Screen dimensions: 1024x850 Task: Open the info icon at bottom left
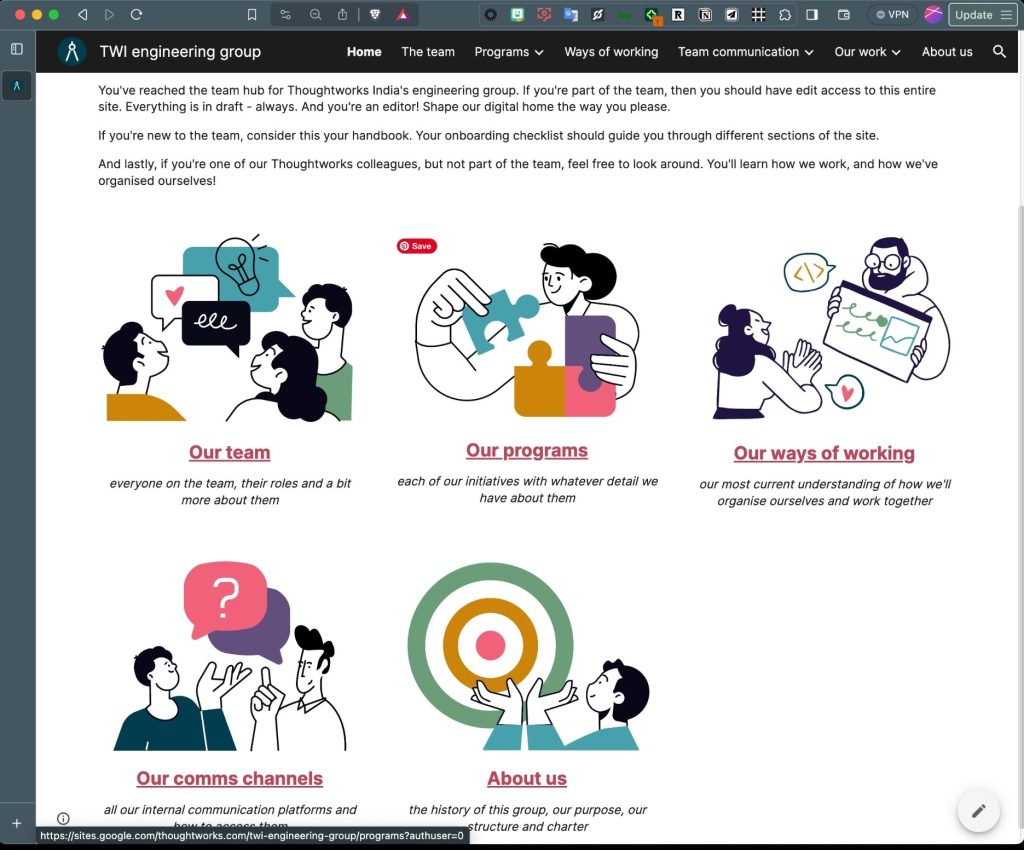click(x=63, y=818)
